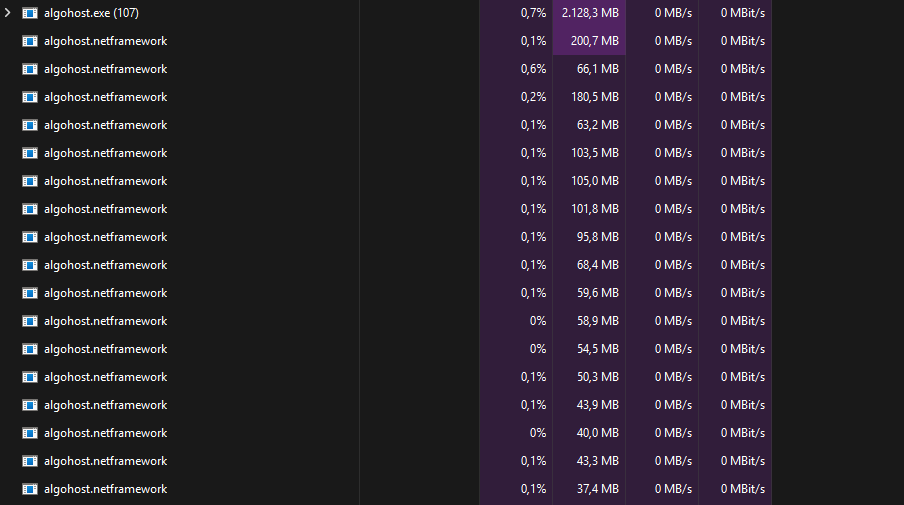
Task: Click icon of process using 54,5 MB
Action: (x=30, y=349)
